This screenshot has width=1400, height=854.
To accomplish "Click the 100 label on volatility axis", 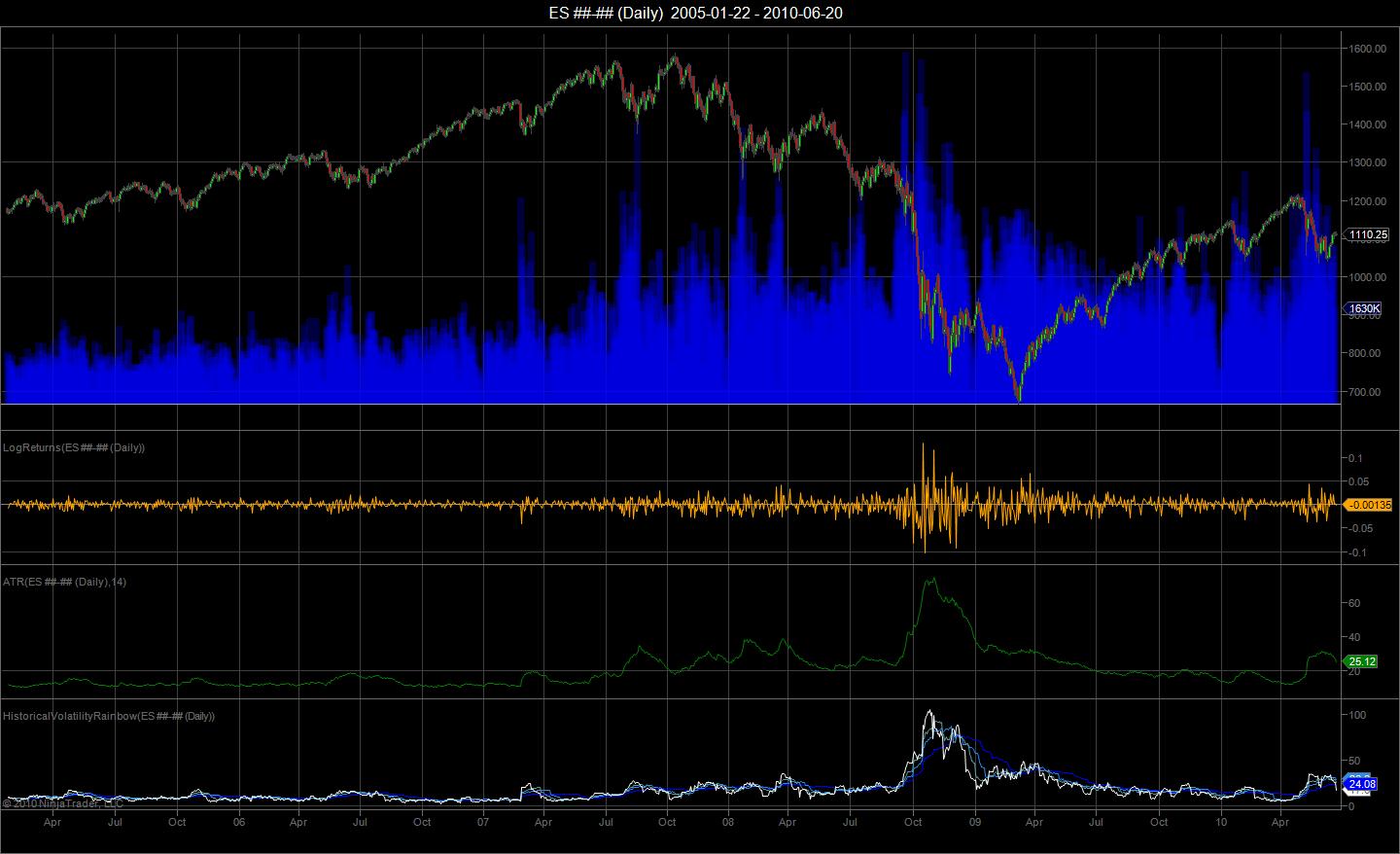I will coord(1358,715).
